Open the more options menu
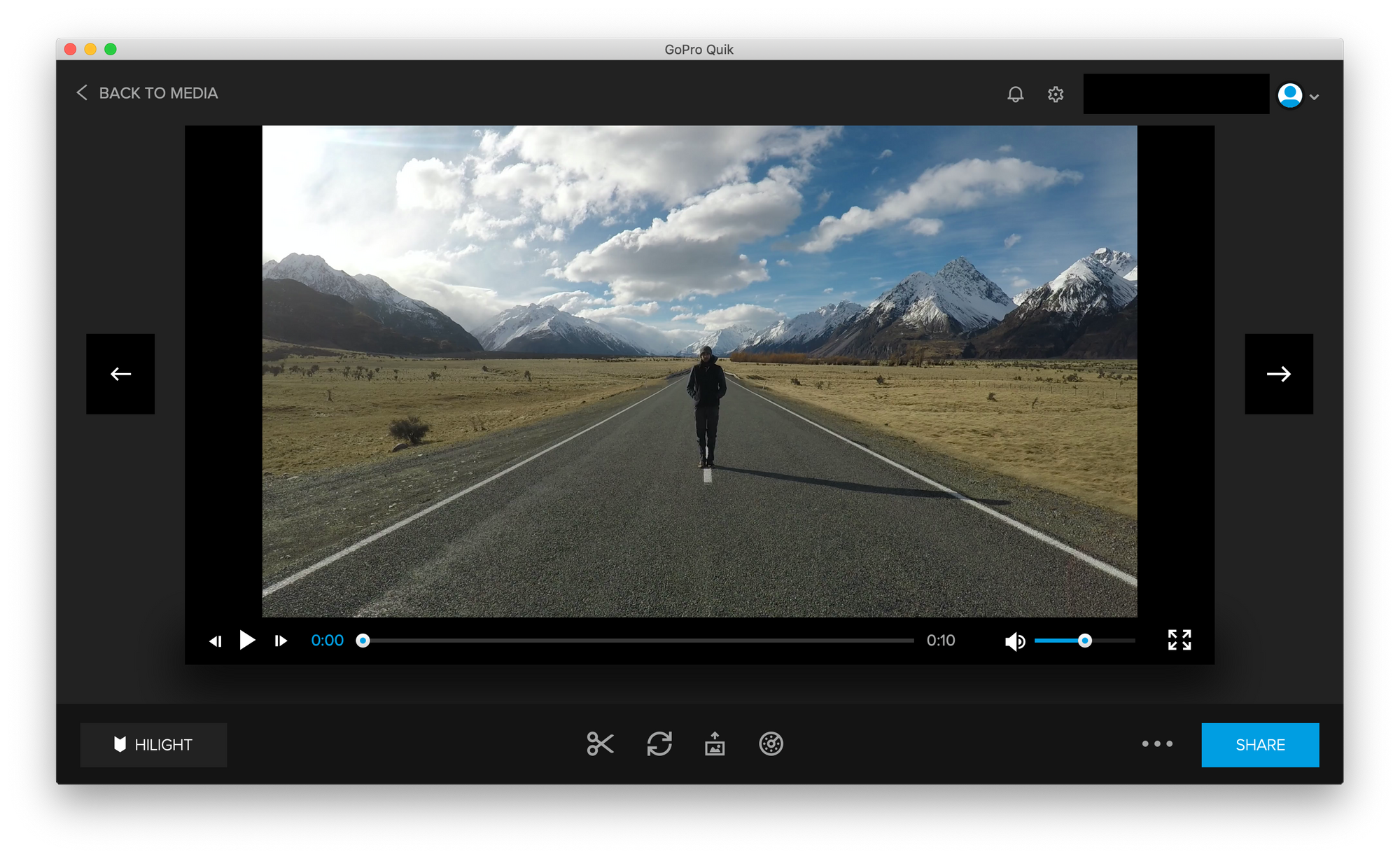 tap(1157, 743)
